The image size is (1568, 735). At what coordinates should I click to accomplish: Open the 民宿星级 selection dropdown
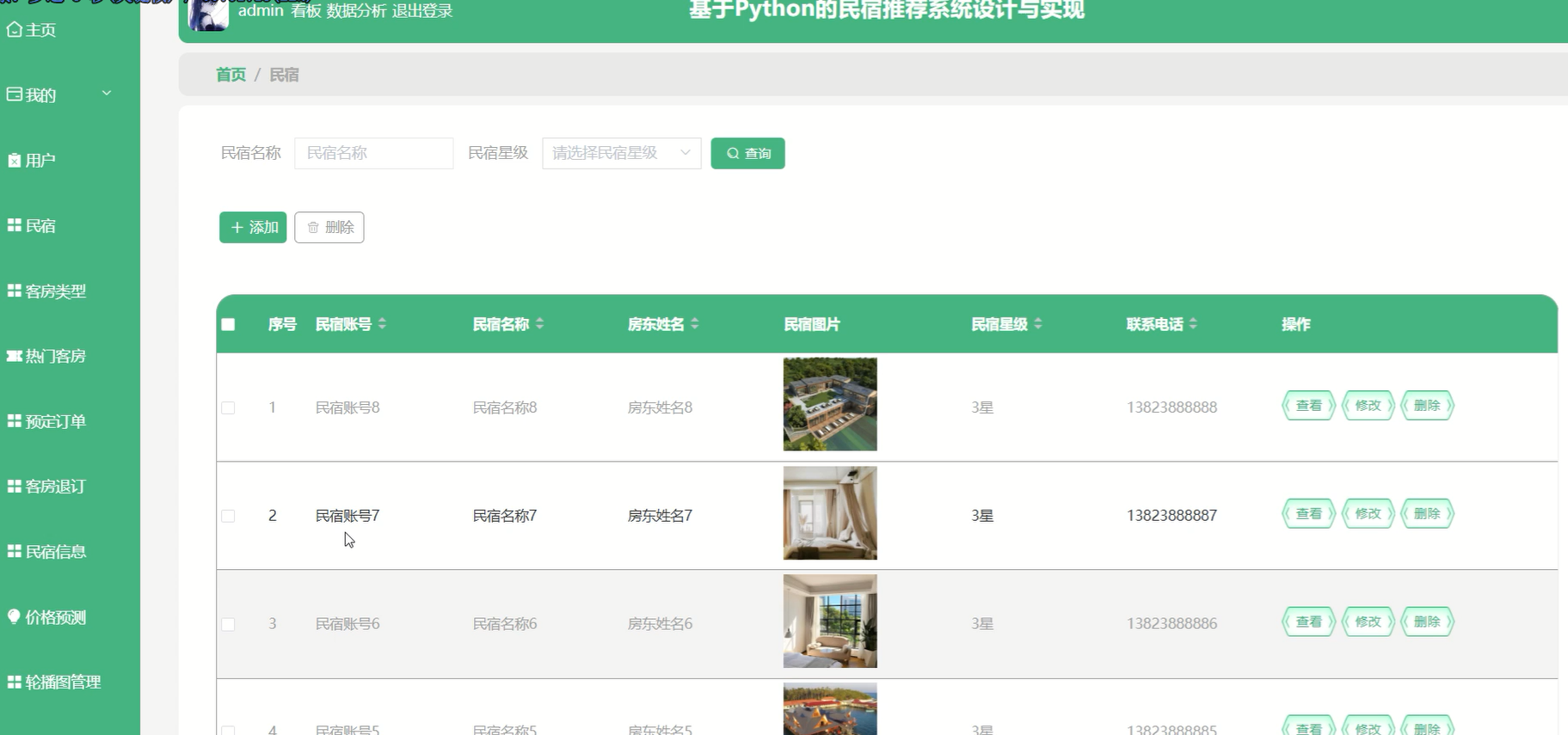click(622, 153)
